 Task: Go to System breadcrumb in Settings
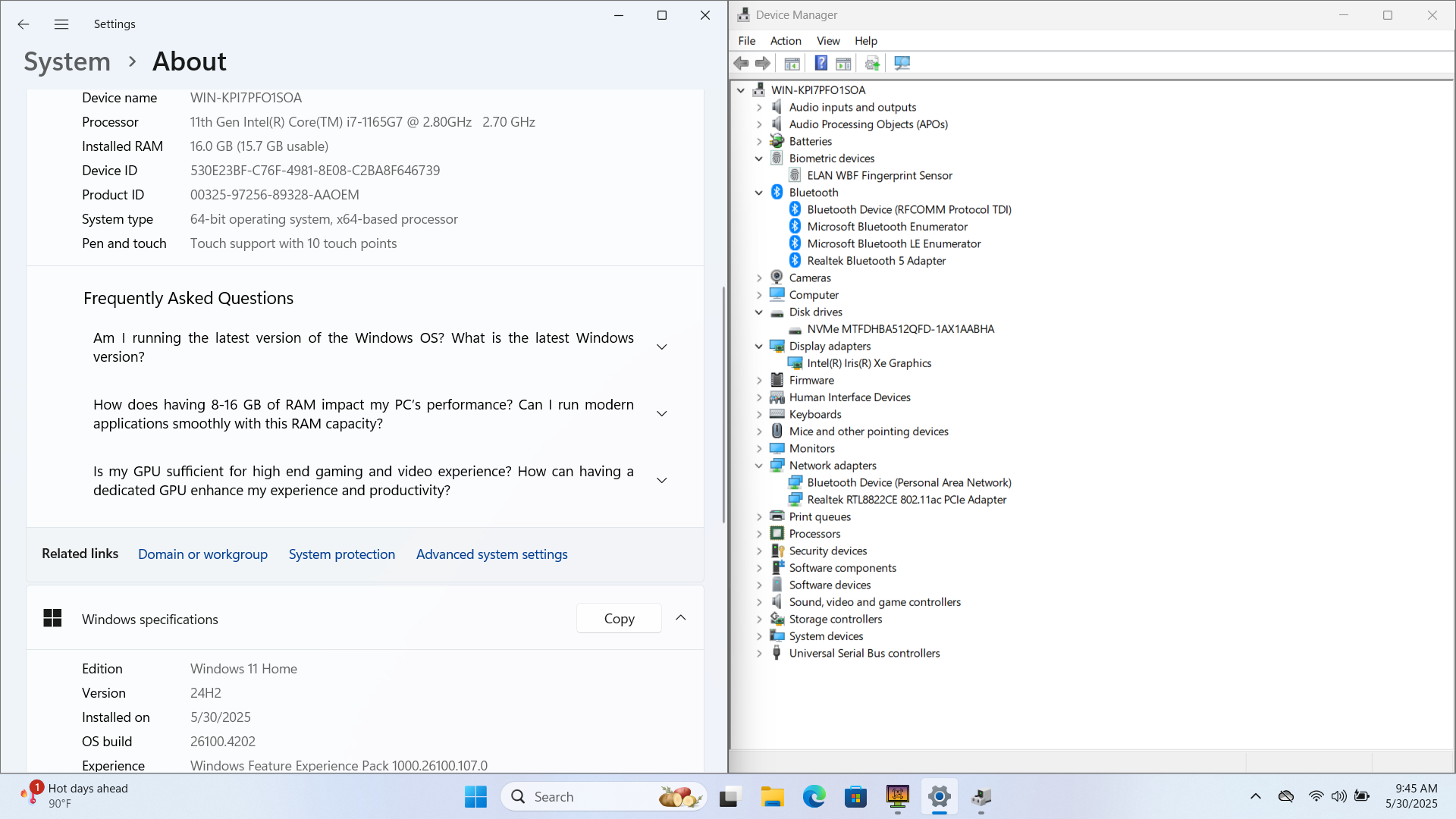pos(67,61)
